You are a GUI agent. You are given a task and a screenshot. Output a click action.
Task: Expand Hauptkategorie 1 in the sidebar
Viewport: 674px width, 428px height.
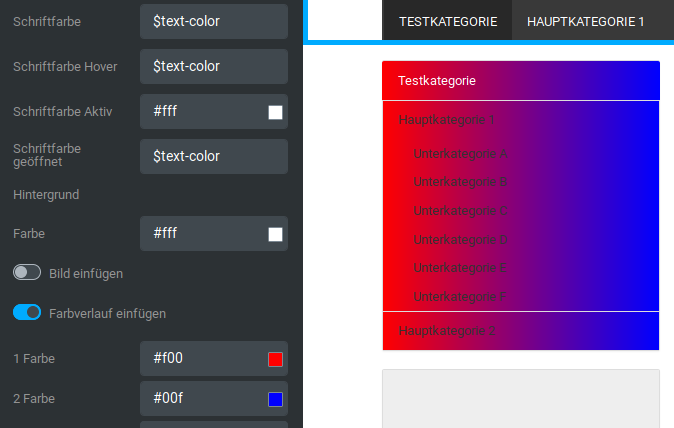coord(446,120)
